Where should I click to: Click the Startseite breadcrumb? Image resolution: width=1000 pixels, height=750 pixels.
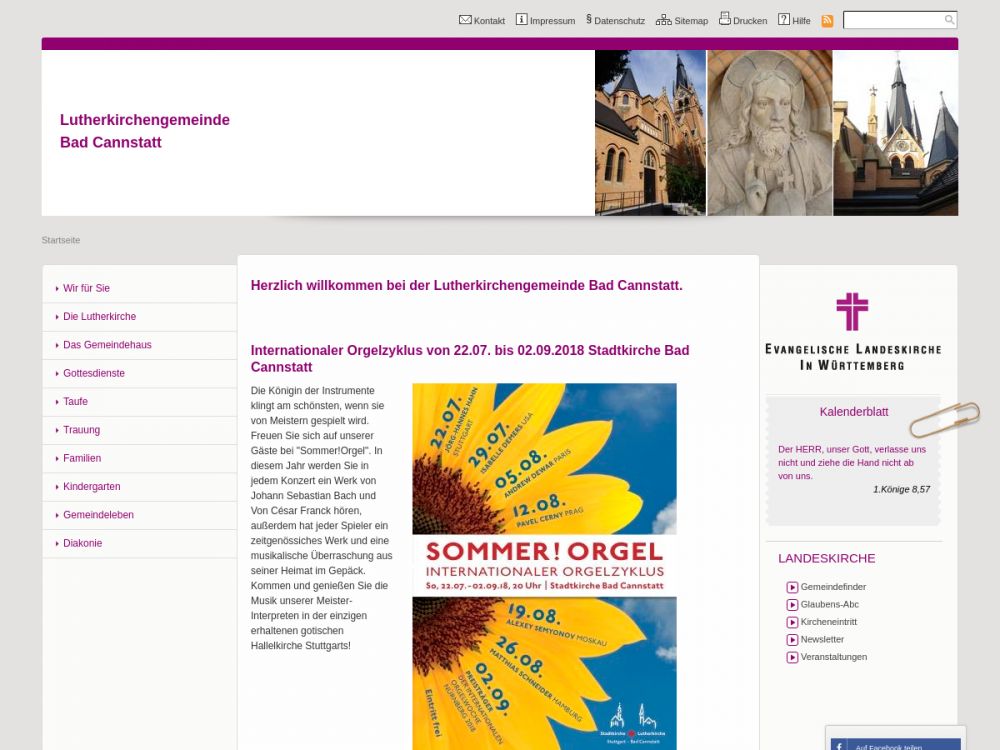point(61,240)
